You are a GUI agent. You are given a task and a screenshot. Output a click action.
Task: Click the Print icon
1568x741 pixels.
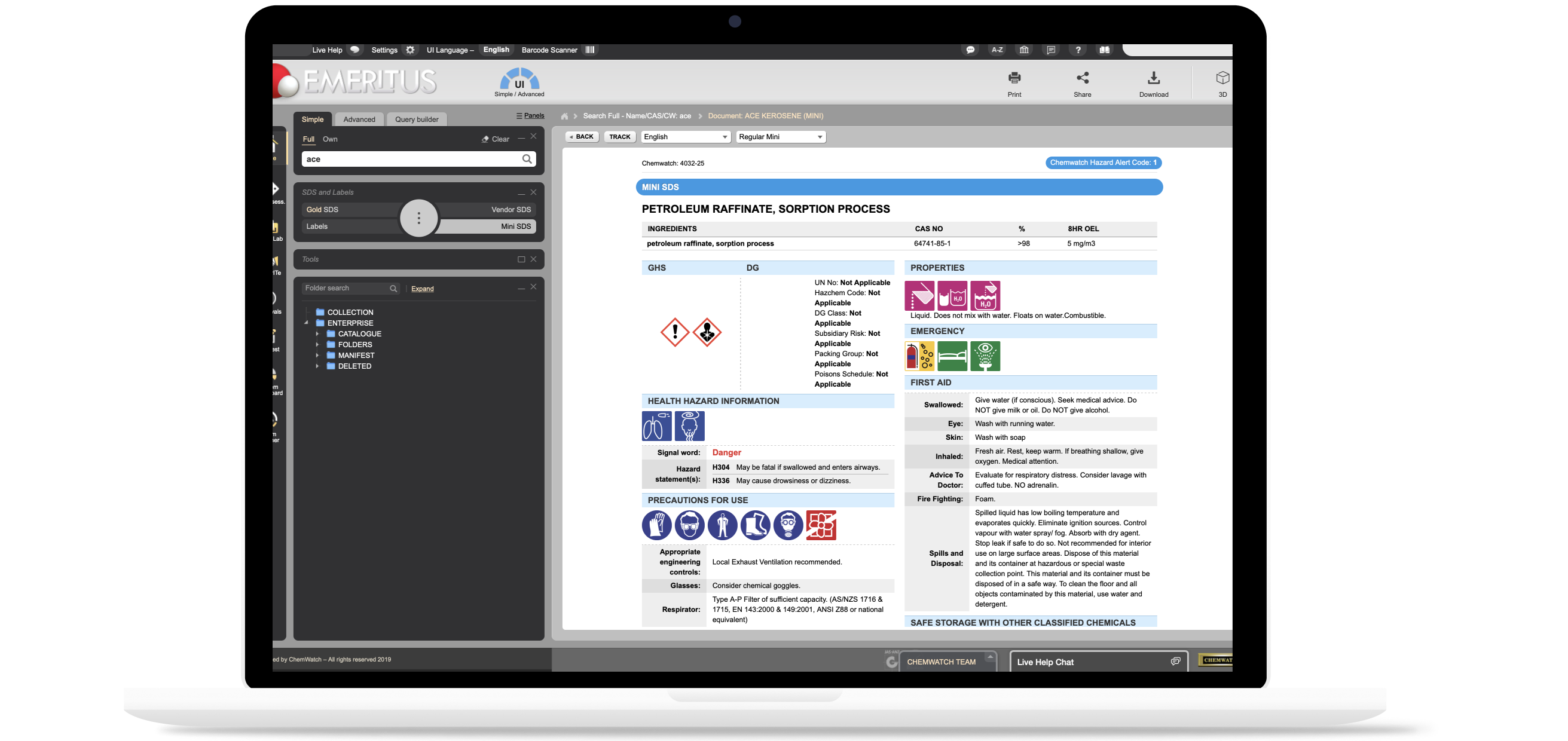pos(1014,78)
